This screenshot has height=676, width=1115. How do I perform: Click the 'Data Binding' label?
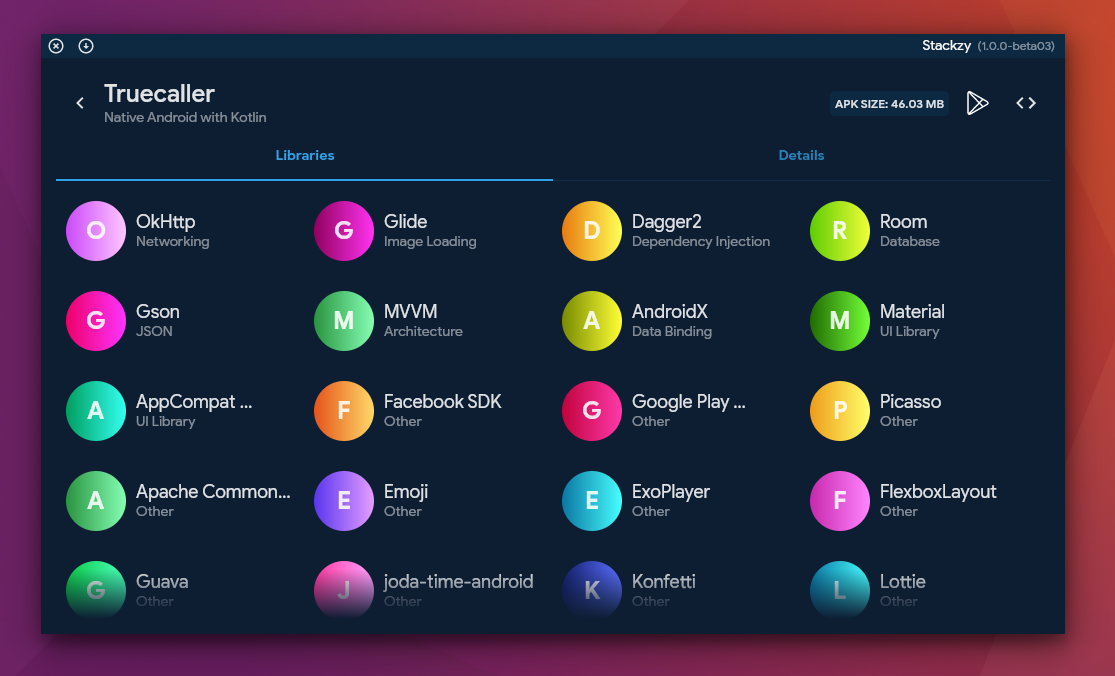672,331
